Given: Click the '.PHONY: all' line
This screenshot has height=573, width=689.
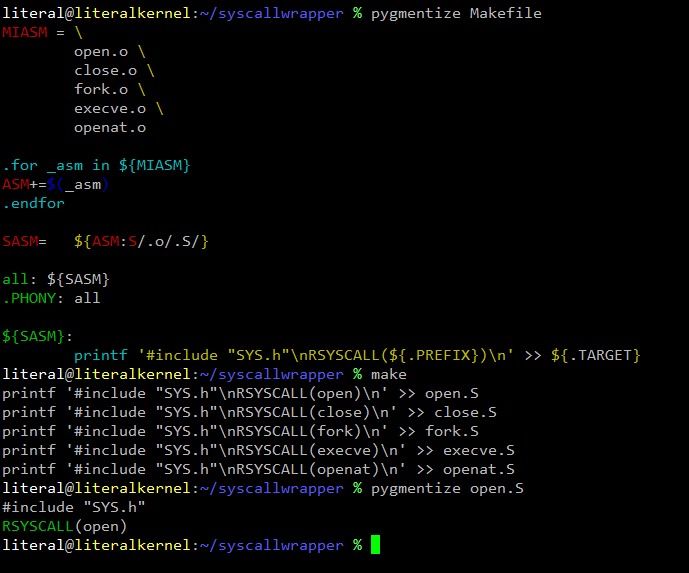Looking at the screenshot, I should pos(51,298).
